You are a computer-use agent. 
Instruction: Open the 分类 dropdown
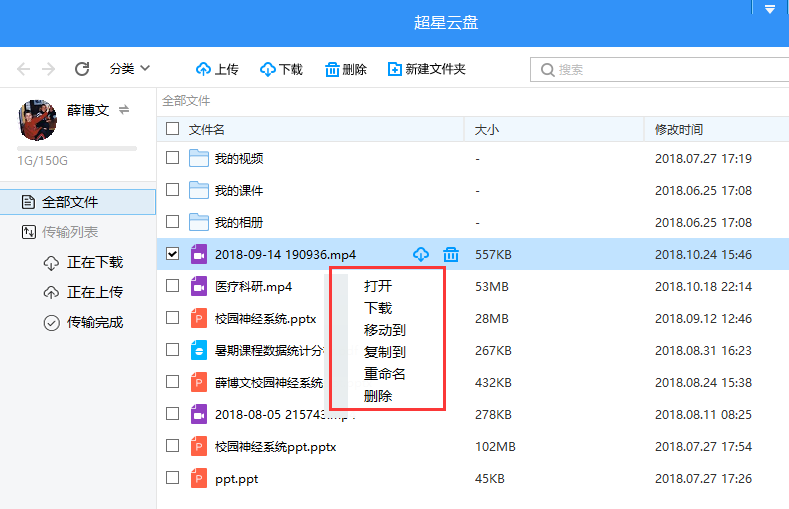130,68
